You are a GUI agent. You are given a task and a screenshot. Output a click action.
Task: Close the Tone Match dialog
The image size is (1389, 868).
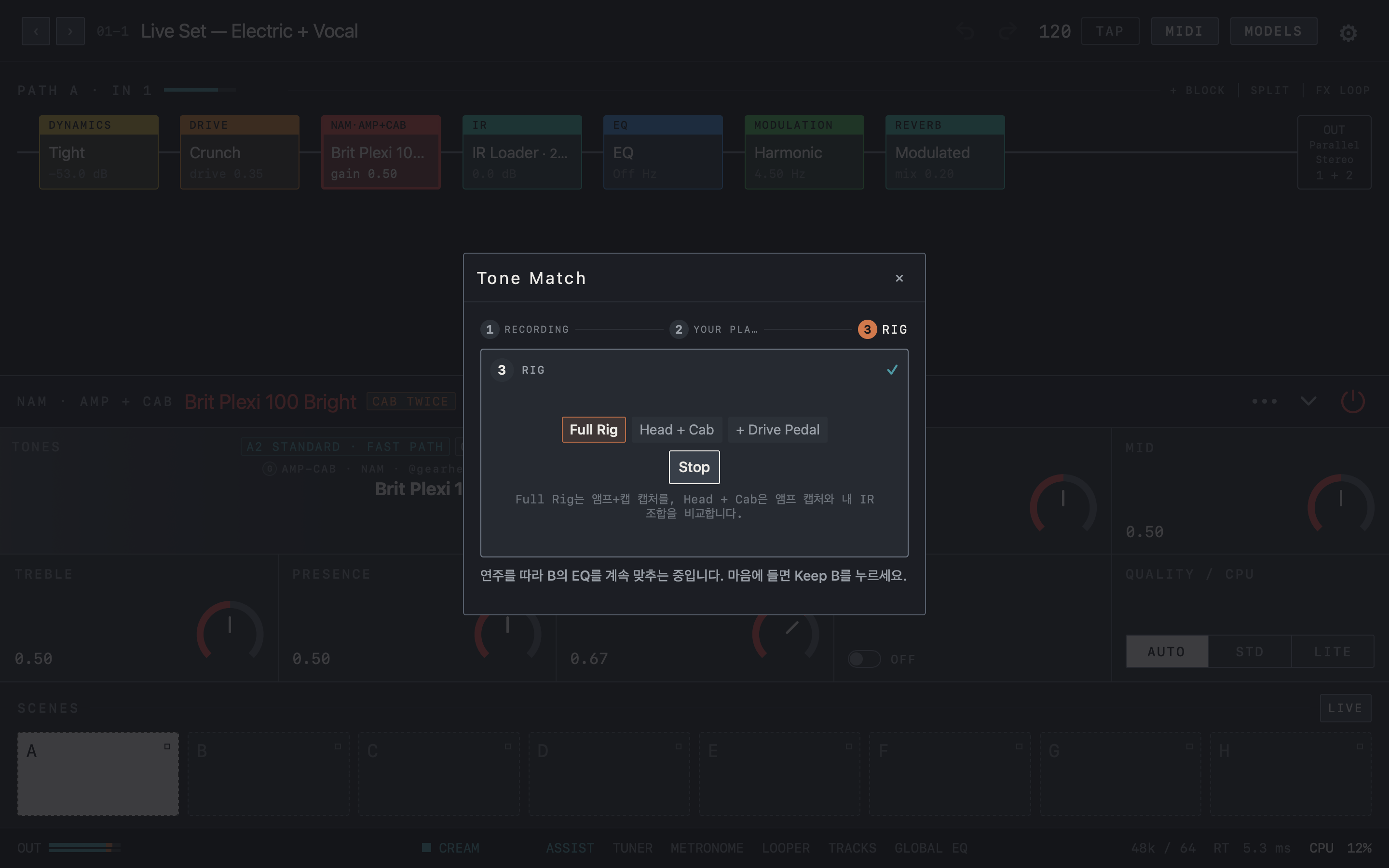pyautogui.click(x=899, y=278)
